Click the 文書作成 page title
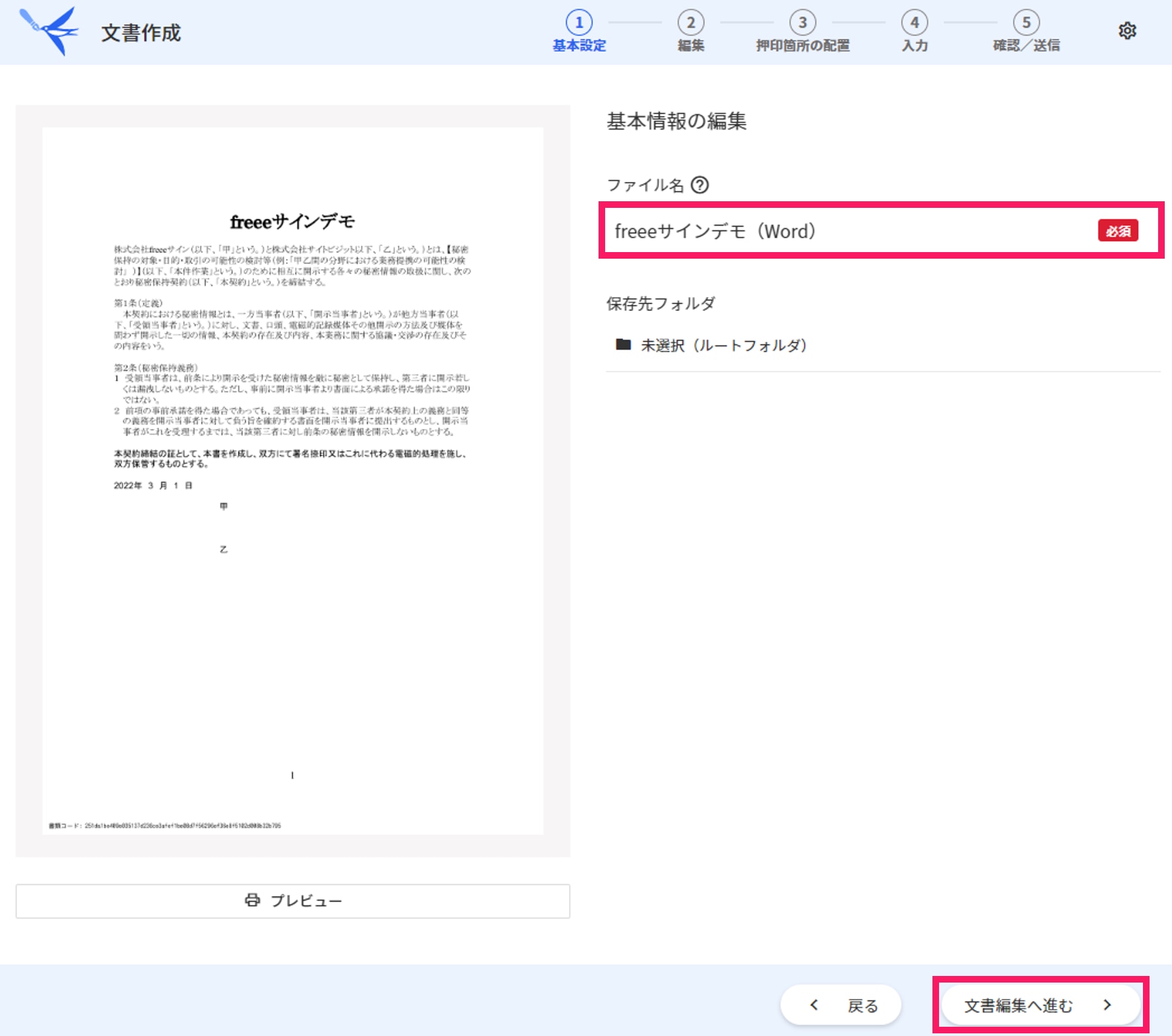This screenshot has width=1172, height=1036. tap(141, 33)
